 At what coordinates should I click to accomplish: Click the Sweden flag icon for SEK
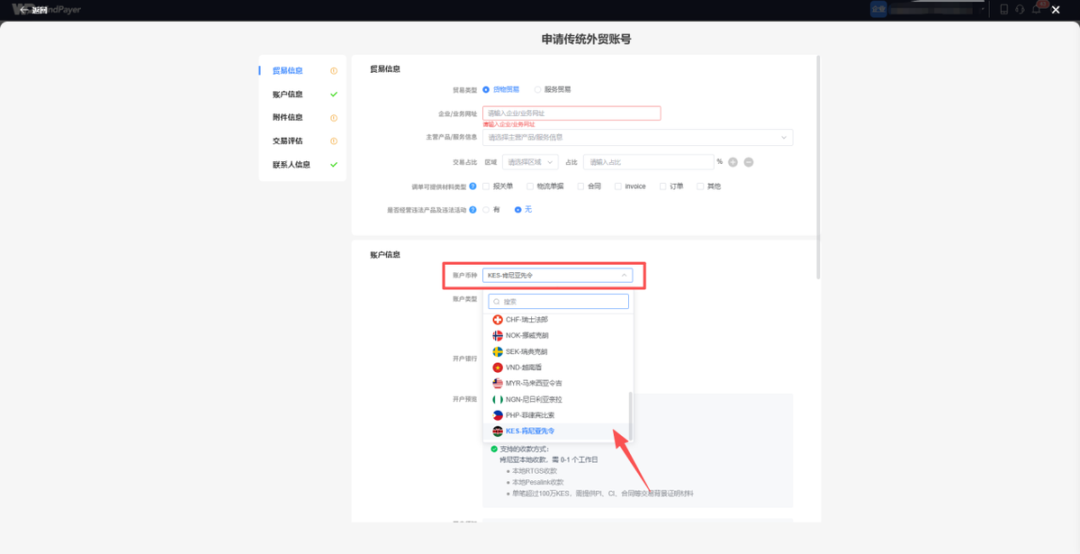(x=498, y=351)
